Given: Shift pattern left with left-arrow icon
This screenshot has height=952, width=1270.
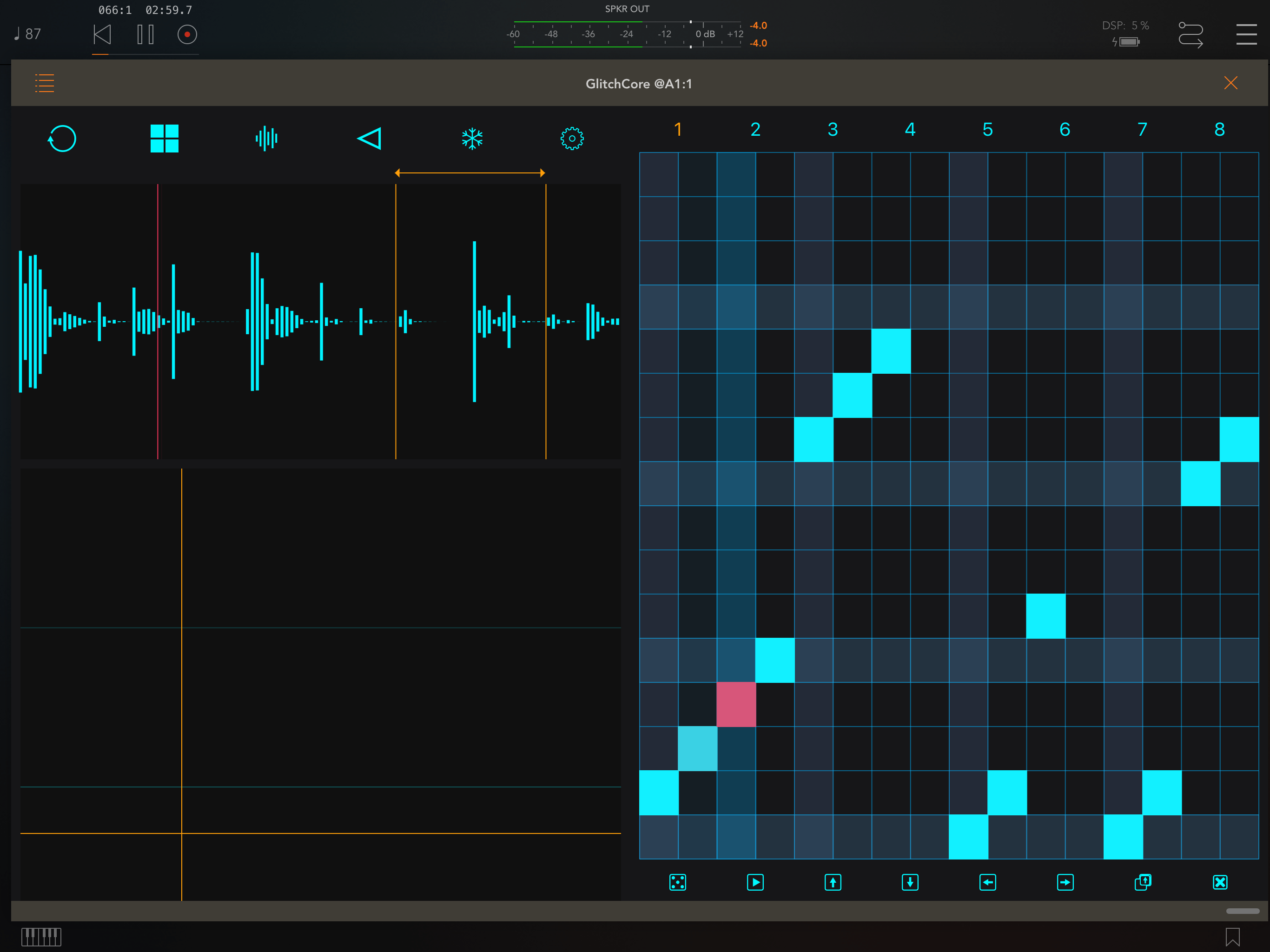Looking at the screenshot, I should (987, 882).
